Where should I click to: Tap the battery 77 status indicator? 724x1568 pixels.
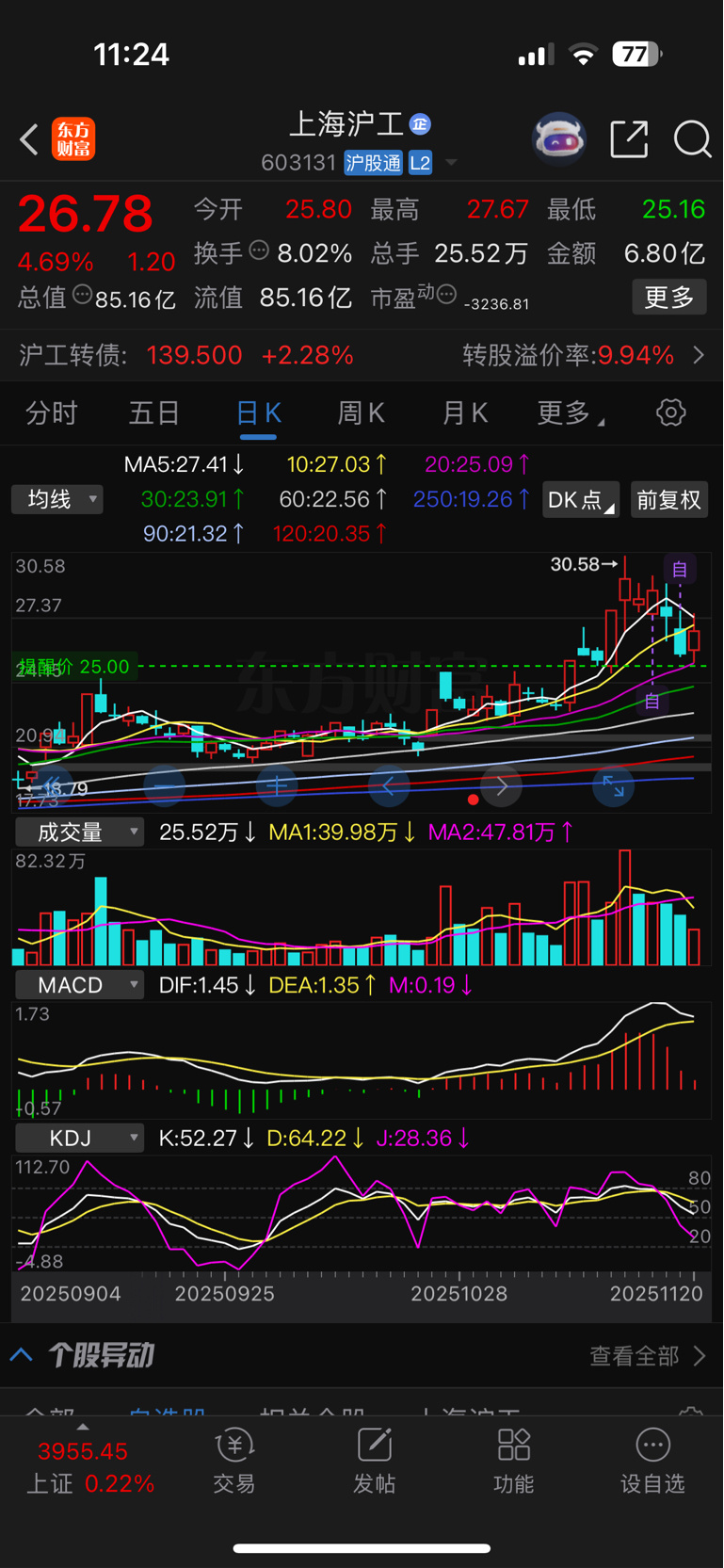(x=636, y=54)
